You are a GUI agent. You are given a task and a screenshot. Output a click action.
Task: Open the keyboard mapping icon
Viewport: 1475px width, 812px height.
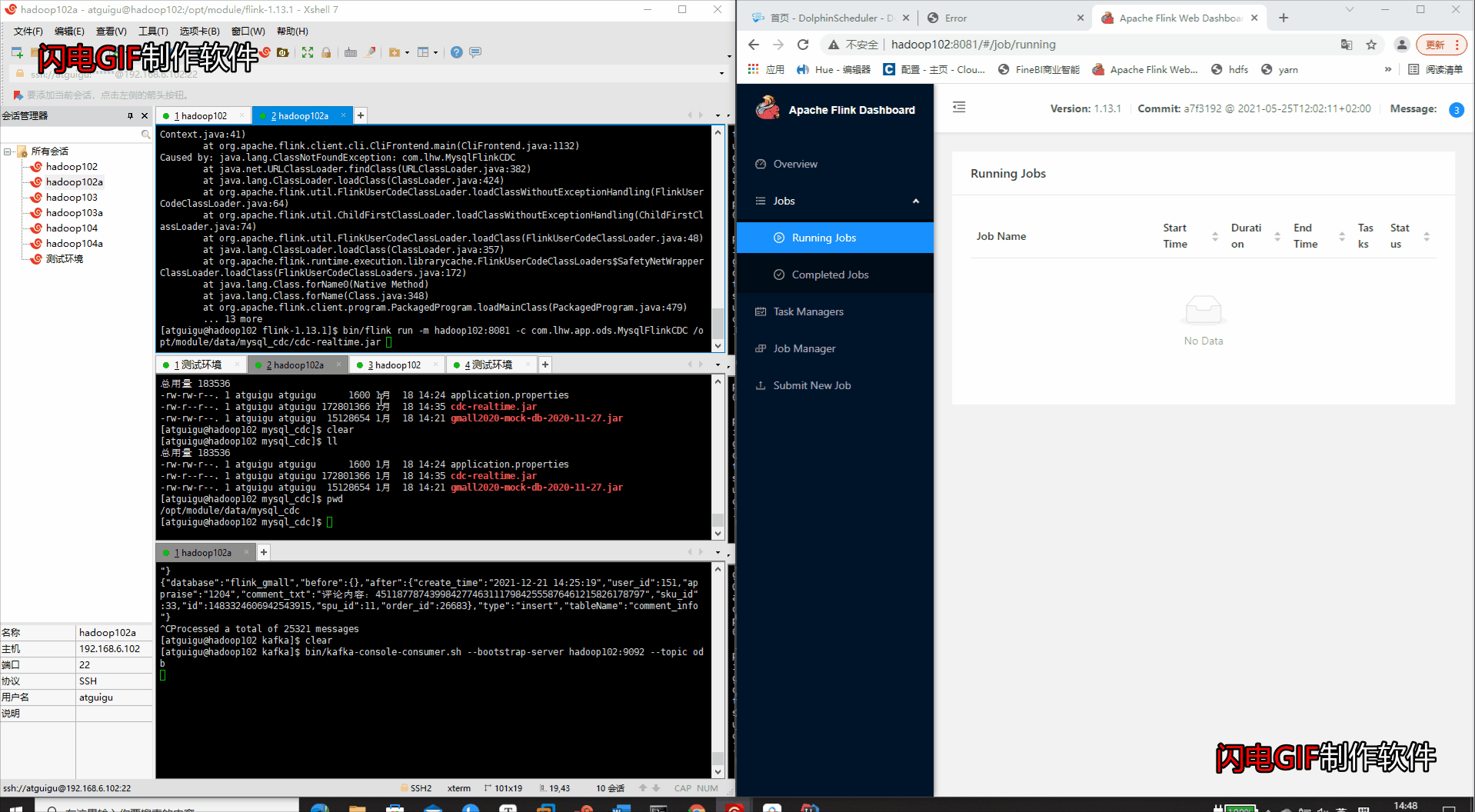(351, 52)
